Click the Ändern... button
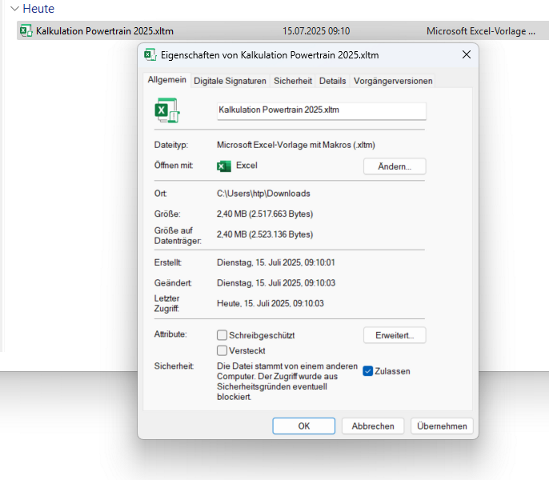Screen dimensions: 549x480 [395, 166]
